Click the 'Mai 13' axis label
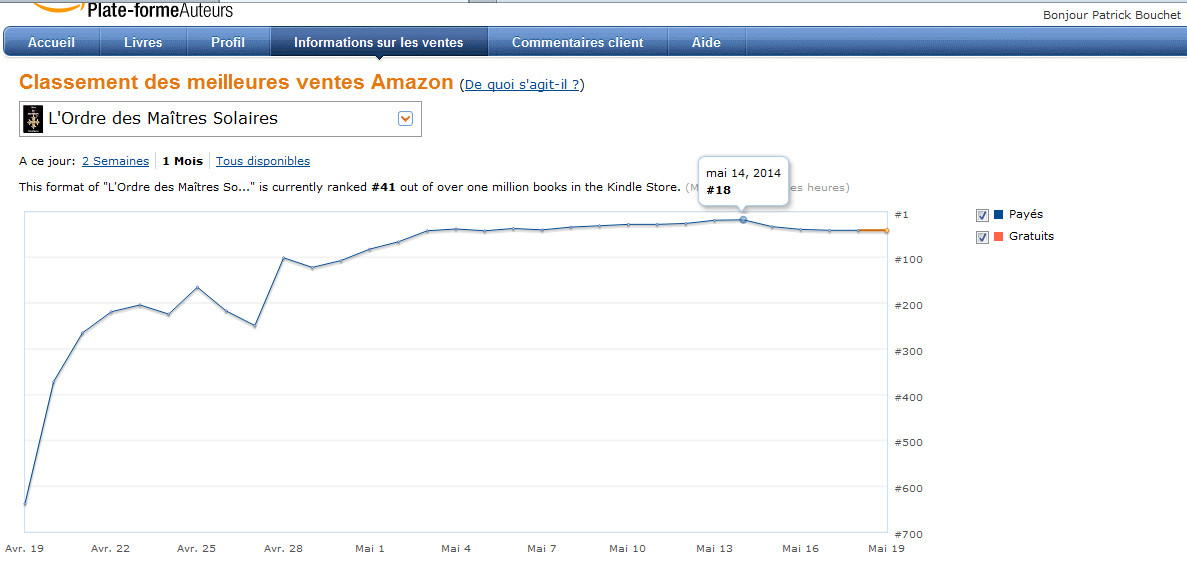This screenshot has height=569, width=1187. pos(715,548)
